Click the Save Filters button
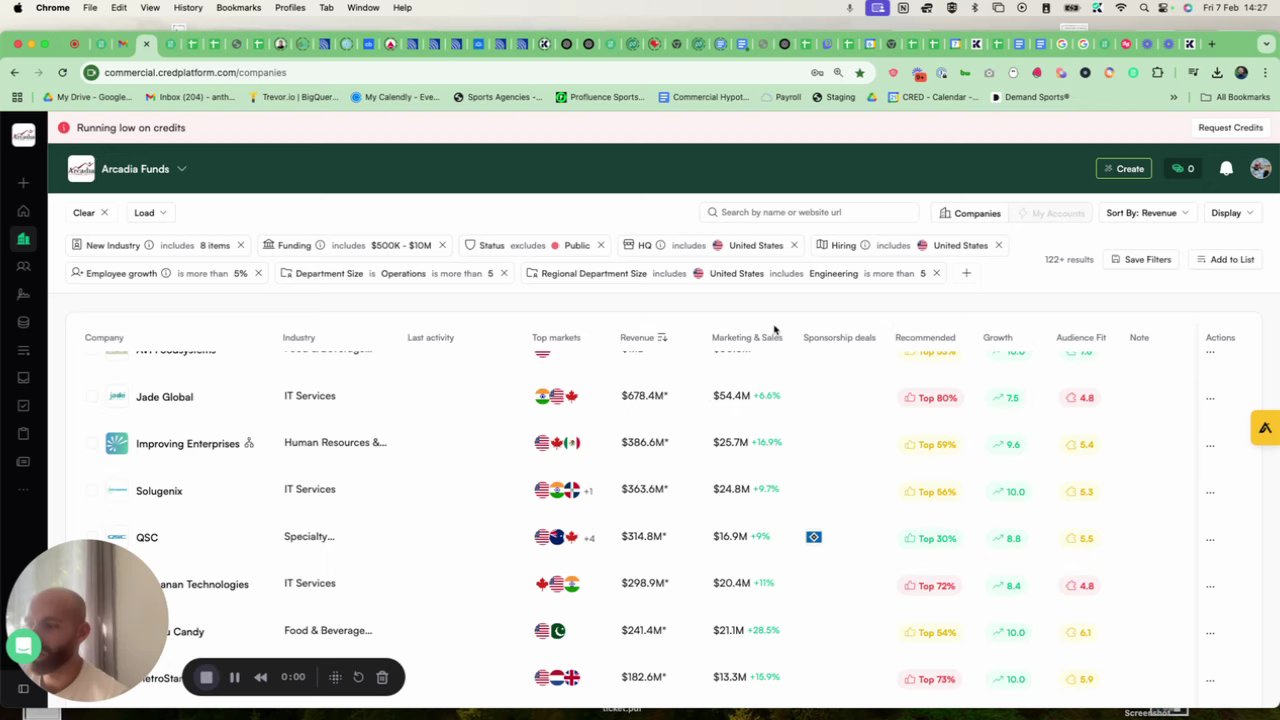The width and height of the screenshot is (1280, 720). click(1141, 259)
